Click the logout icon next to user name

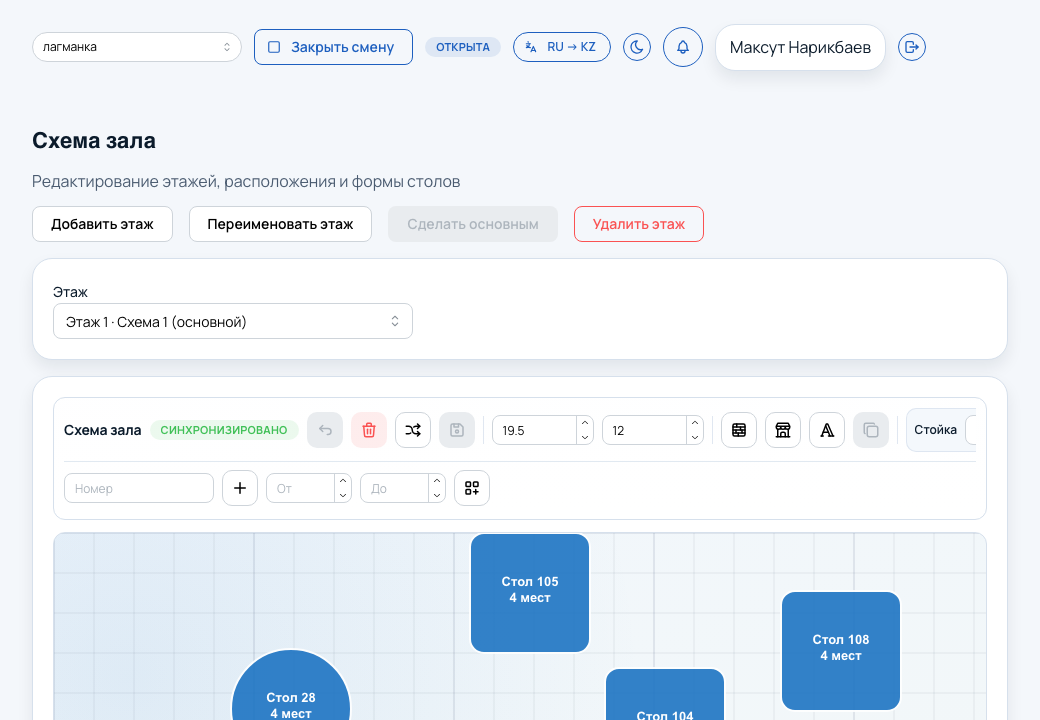pyautogui.click(x=912, y=47)
